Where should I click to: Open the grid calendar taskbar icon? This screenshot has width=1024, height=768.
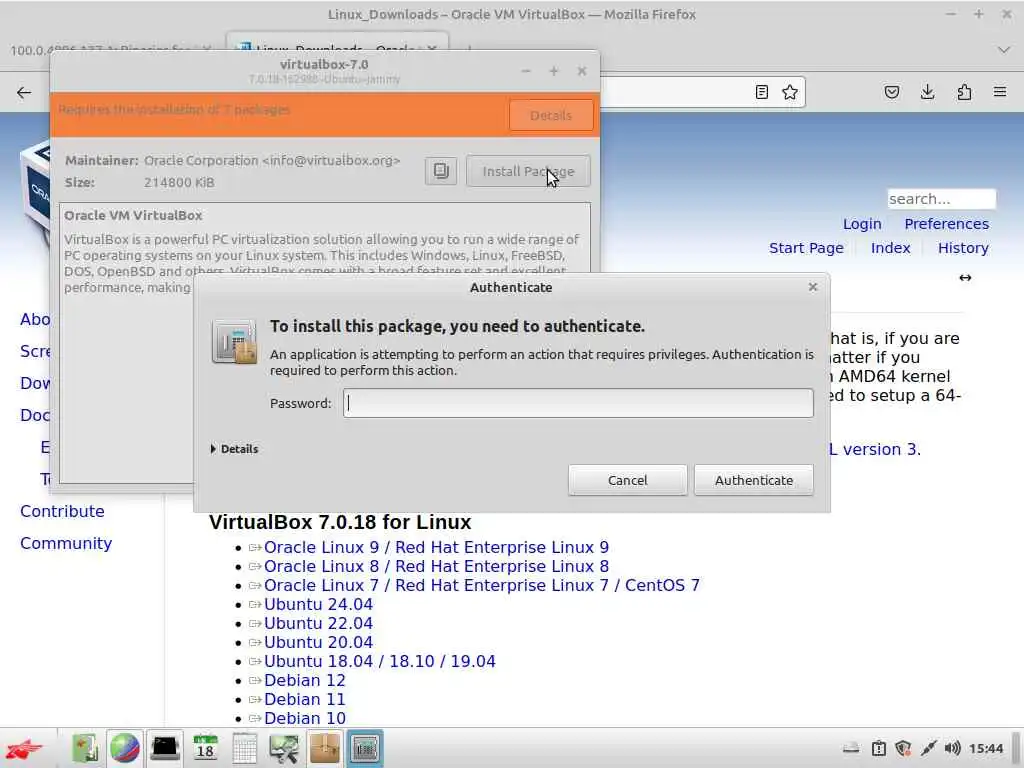point(244,748)
